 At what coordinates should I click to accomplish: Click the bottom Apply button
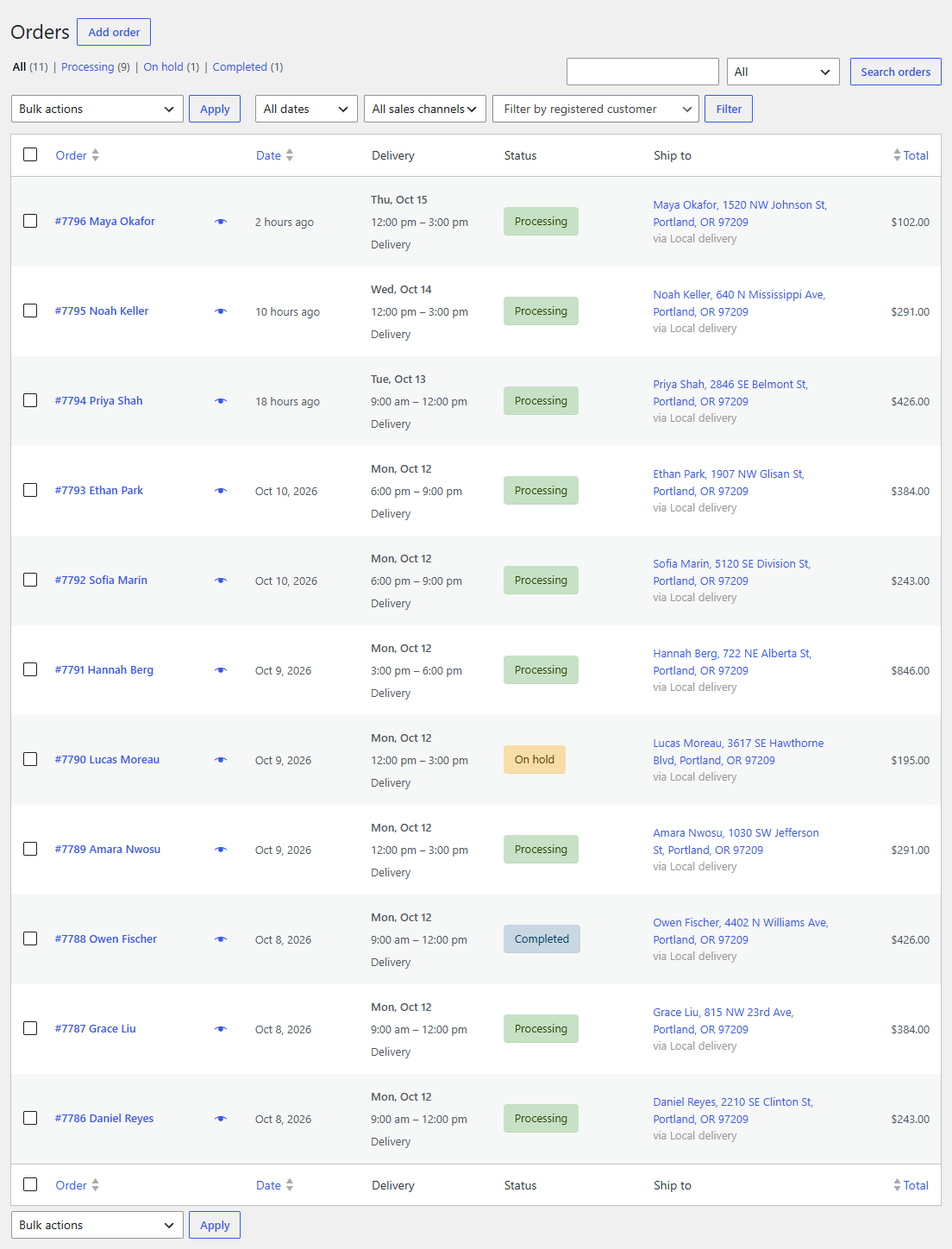[215, 1225]
